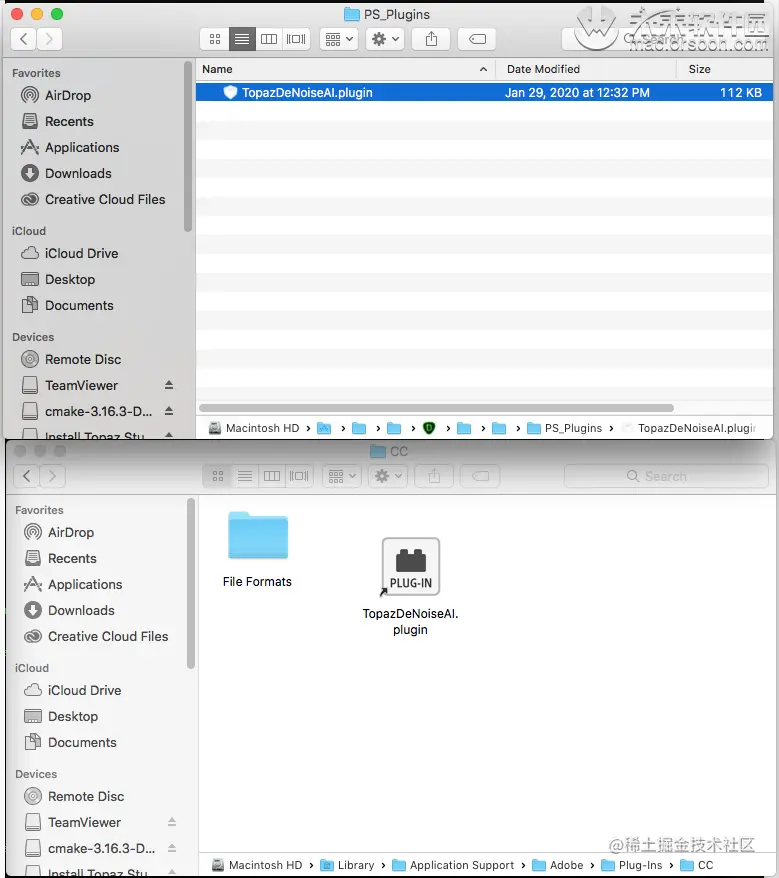Click horizontal scrollbar in PS_Plugins window

[436, 408]
